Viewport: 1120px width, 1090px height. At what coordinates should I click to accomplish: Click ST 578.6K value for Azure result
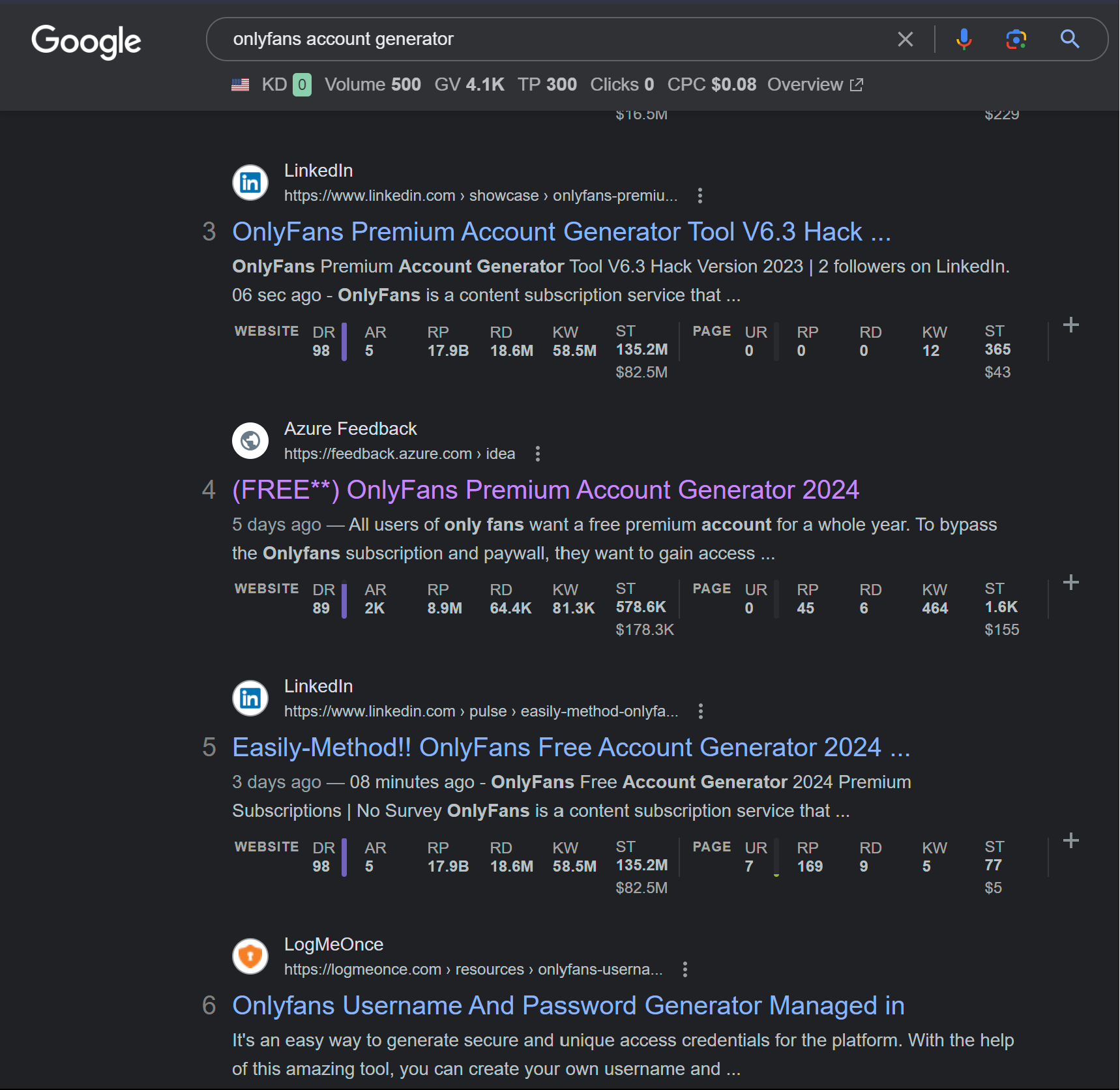click(x=641, y=607)
